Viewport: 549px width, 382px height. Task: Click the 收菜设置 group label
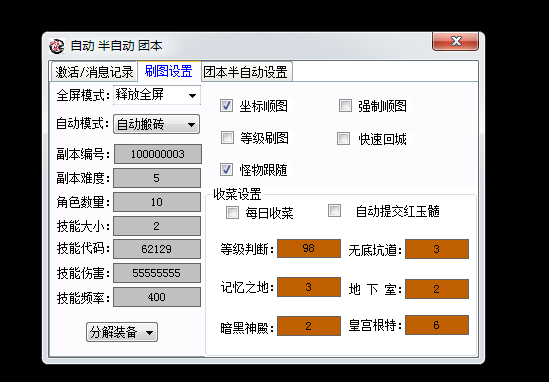click(237, 194)
